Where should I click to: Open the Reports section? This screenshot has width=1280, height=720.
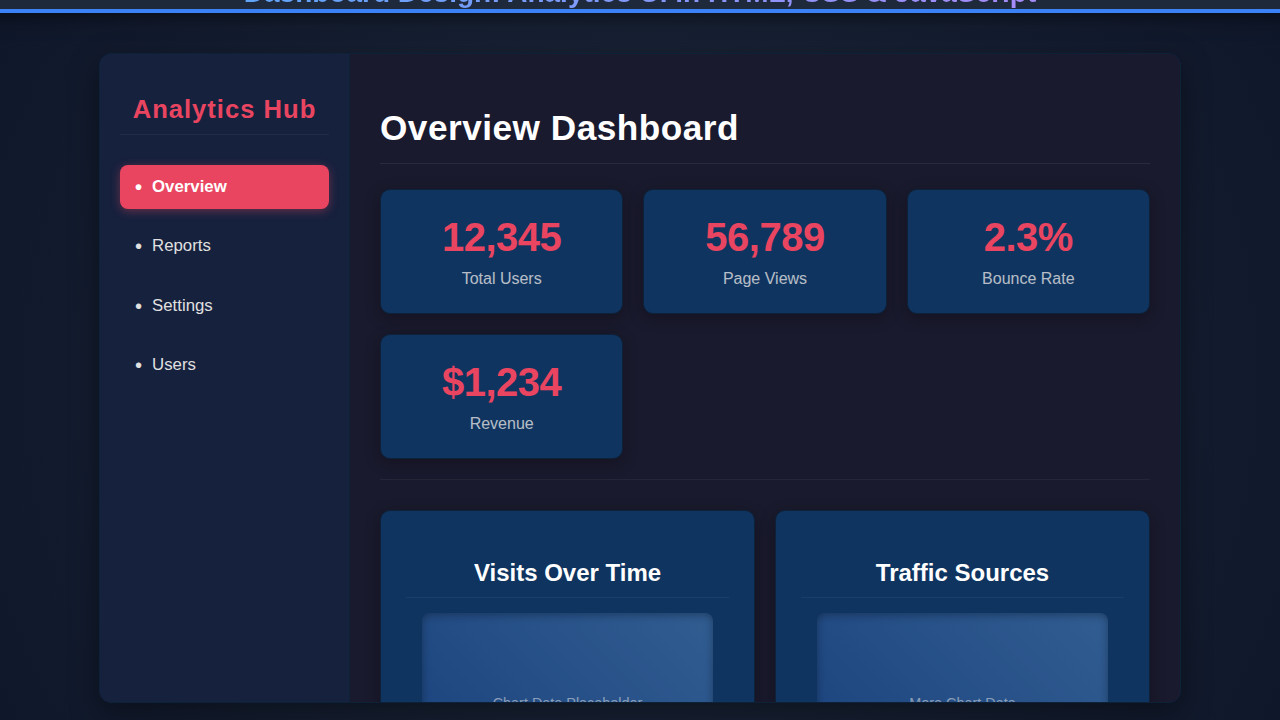181,245
